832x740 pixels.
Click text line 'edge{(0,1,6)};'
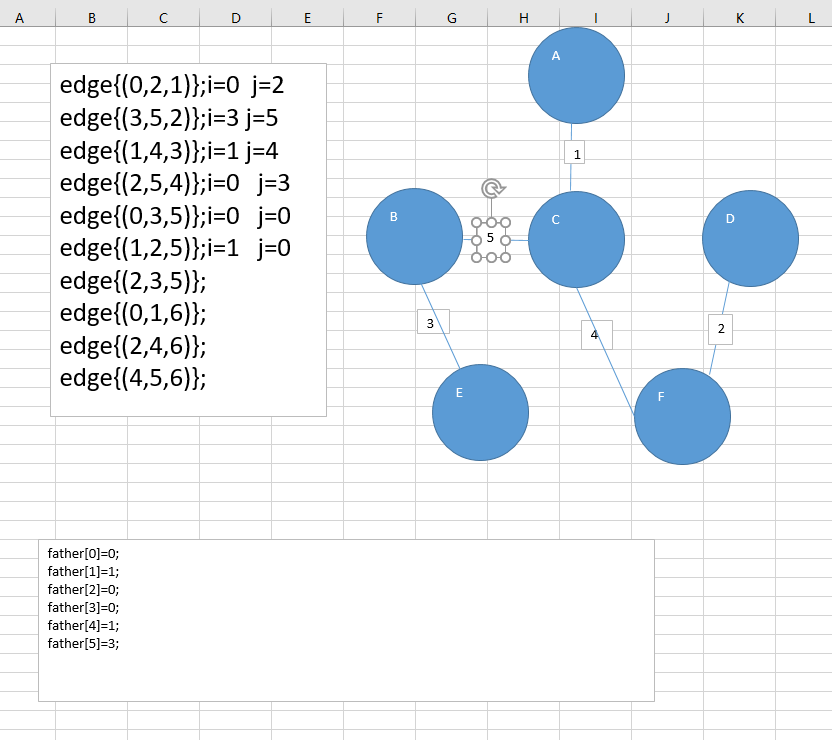133,313
